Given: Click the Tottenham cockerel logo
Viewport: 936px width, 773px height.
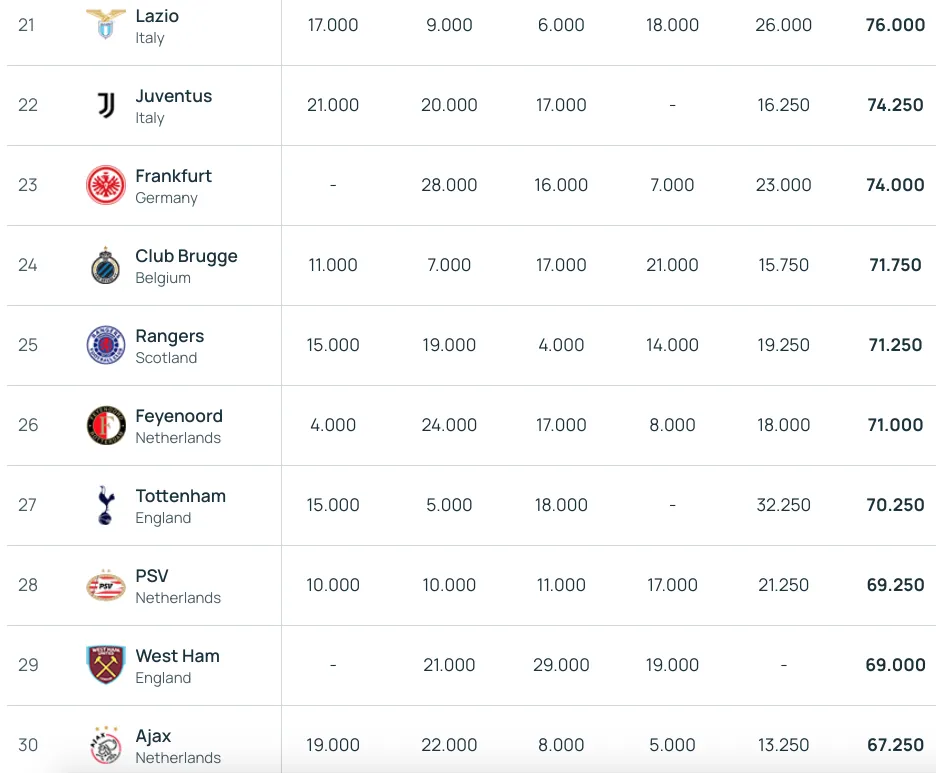Looking at the screenshot, I should (x=106, y=505).
